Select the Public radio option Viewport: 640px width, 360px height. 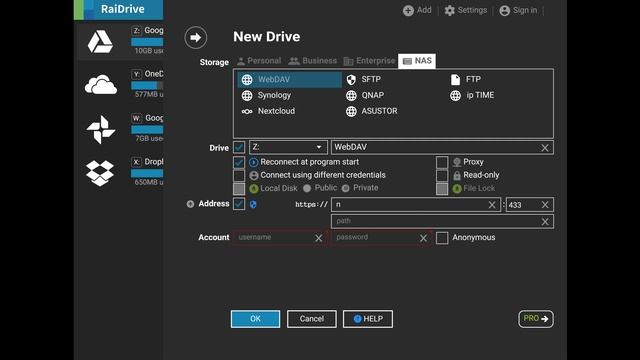pyautogui.click(x=307, y=188)
